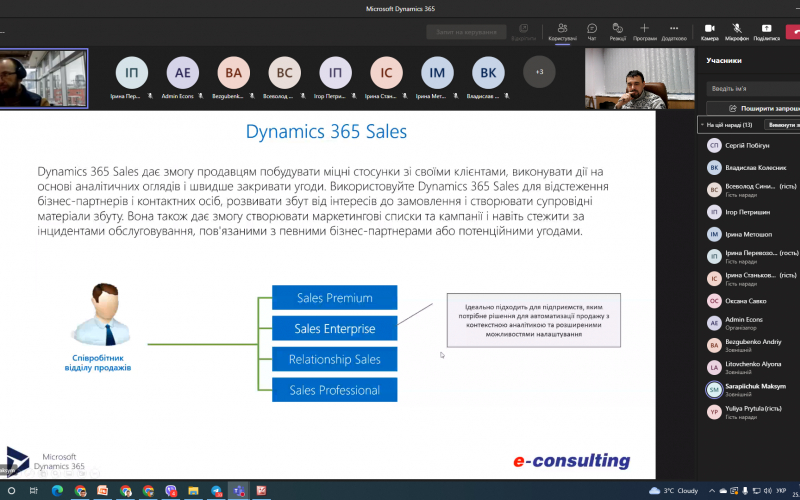This screenshot has width=800, height=500.
Task: Select participant Сергій Побігун in the list
Action: coord(753,145)
